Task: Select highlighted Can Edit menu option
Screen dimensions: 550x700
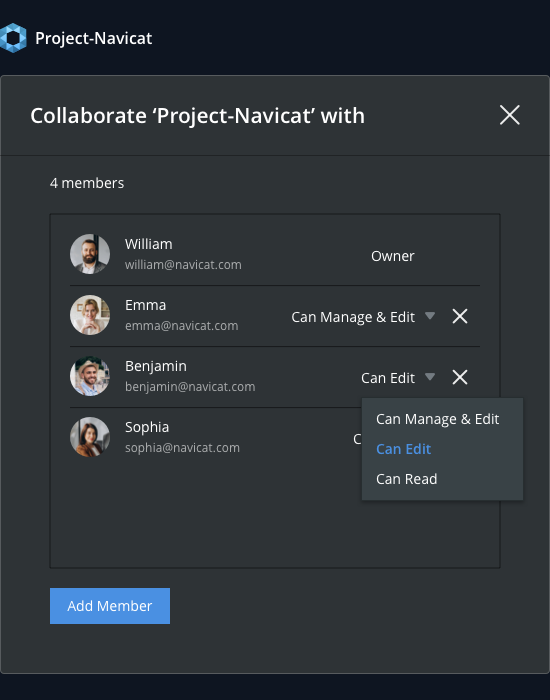Action: (x=404, y=449)
